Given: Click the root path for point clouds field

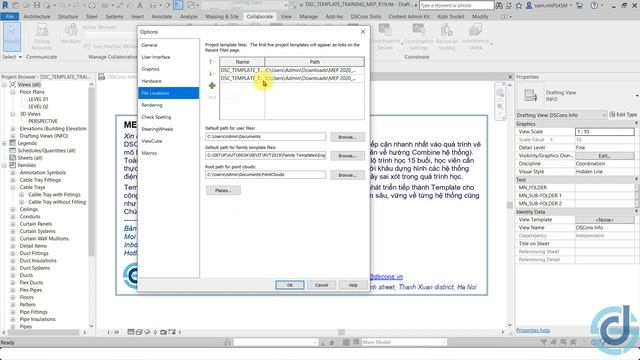Looking at the screenshot, I should [x=266, y=175].
